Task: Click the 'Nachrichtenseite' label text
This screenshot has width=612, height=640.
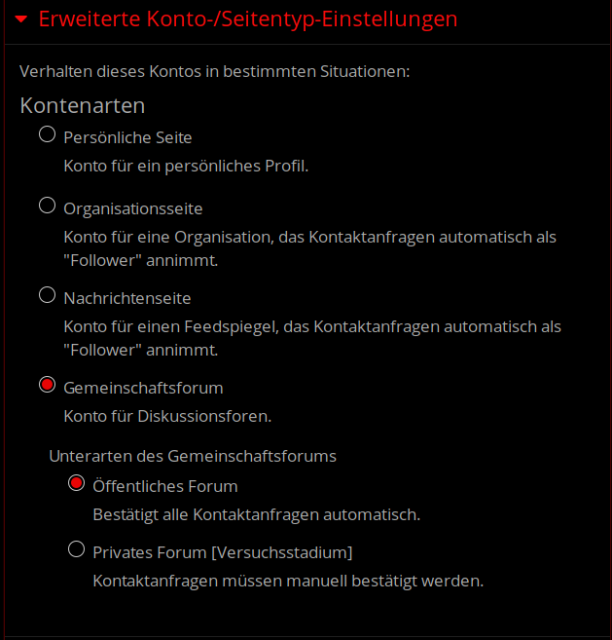Action: [127, 298]
